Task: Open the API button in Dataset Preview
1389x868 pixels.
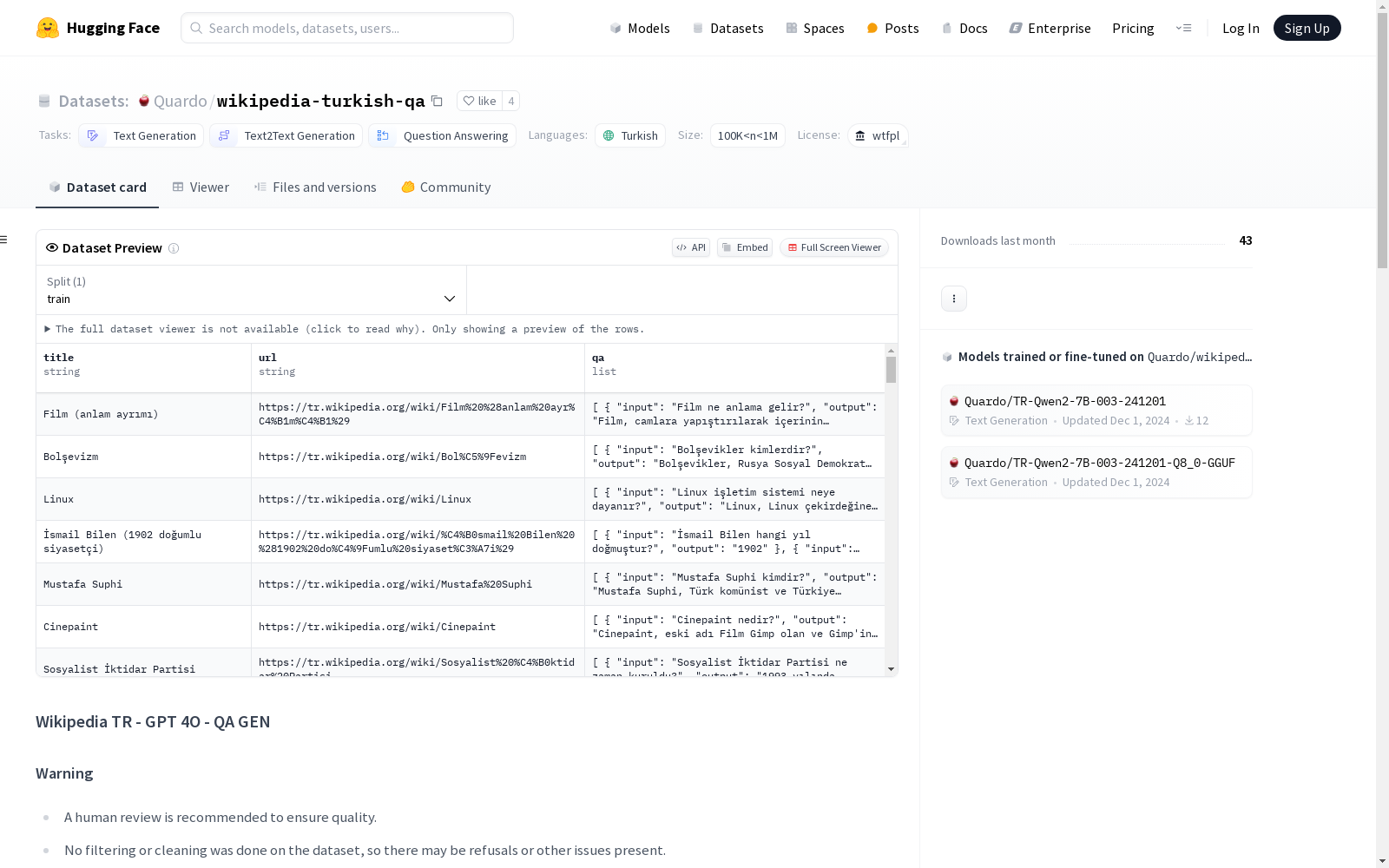Action: (x=691, y=247)
